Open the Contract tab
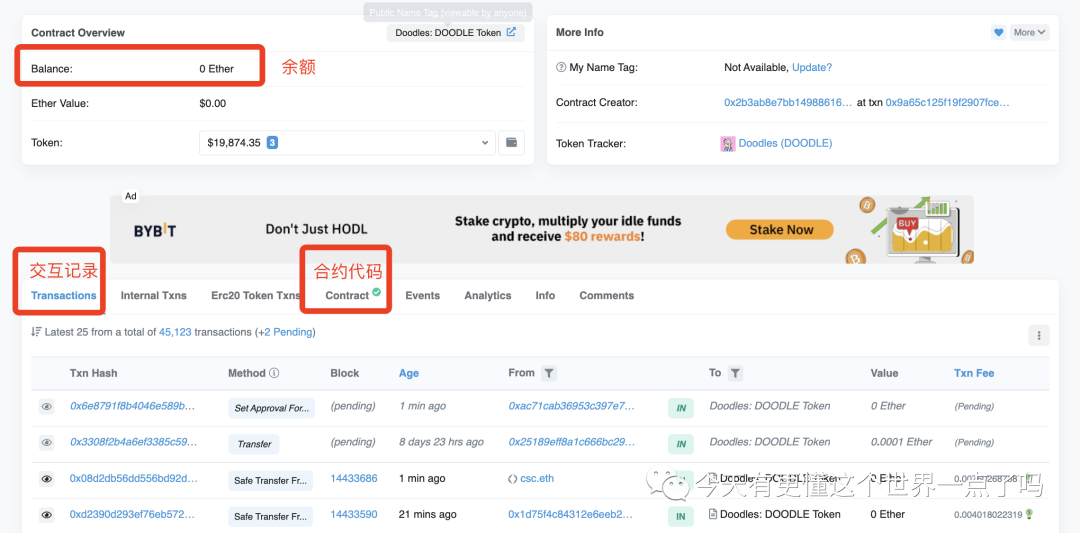Viewport: 1080px width, 533px height. click(347, 295)
